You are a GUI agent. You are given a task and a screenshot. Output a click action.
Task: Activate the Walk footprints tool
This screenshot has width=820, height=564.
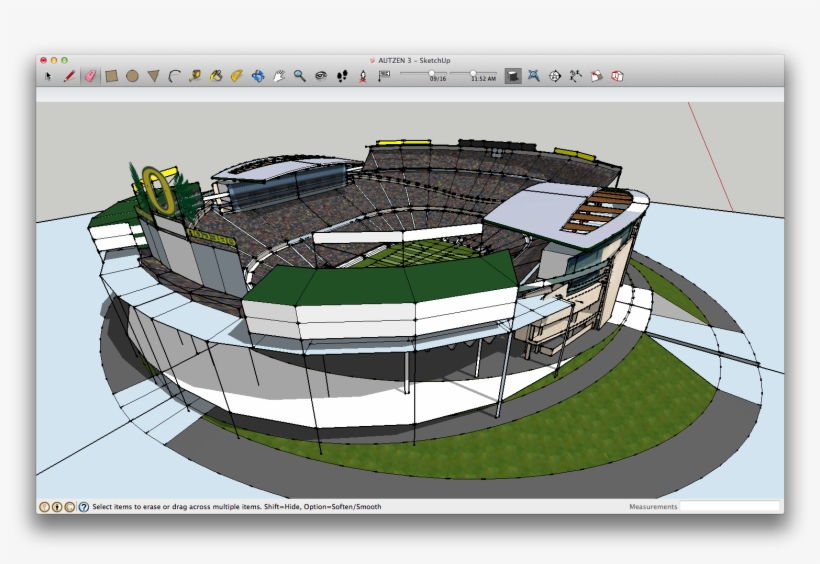pyautogui.click(x=342, y=76)
